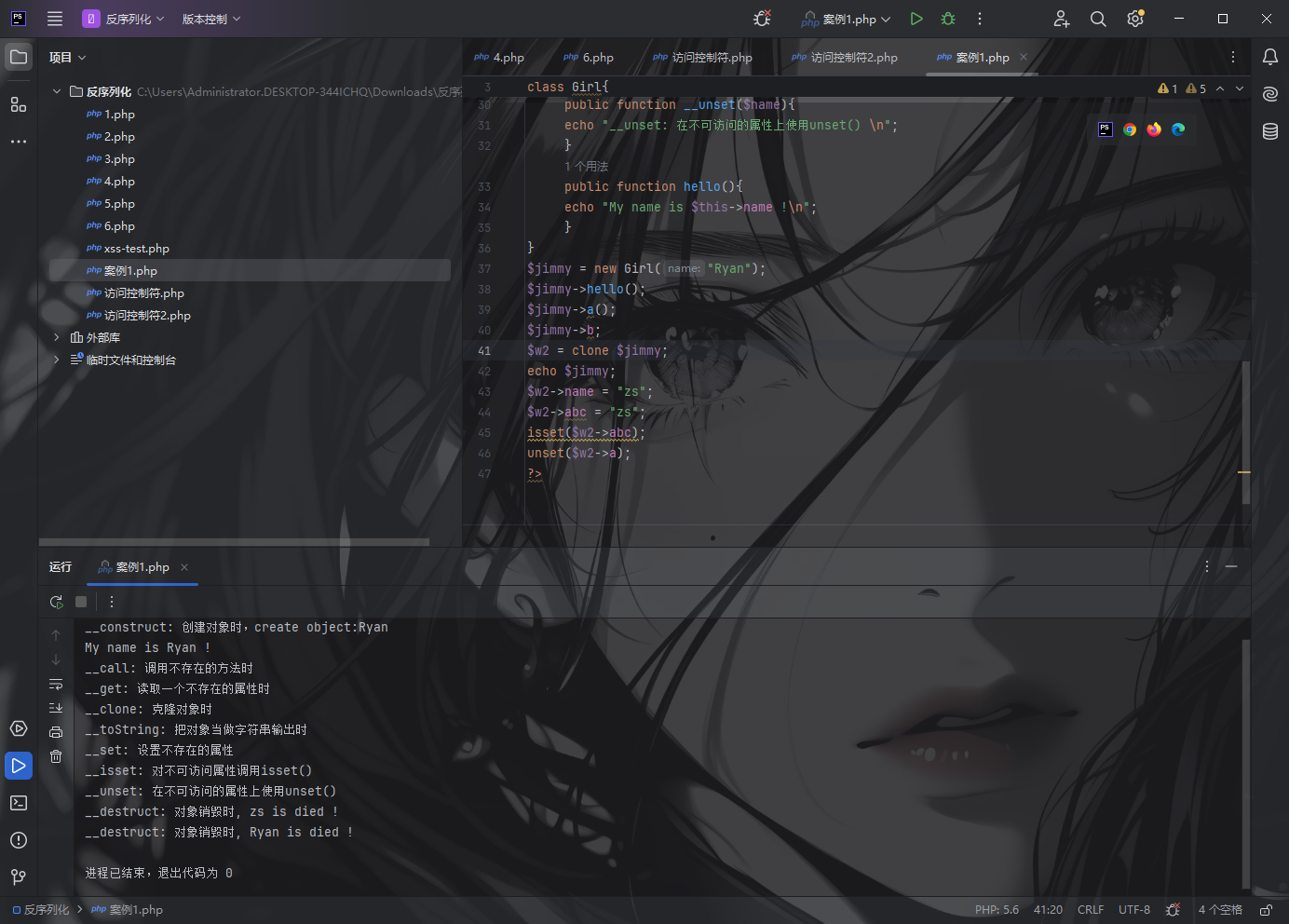Screen dimensions: 1289x924
Task: Change 4 个空格 indent setting
Action: [1220, 910]
